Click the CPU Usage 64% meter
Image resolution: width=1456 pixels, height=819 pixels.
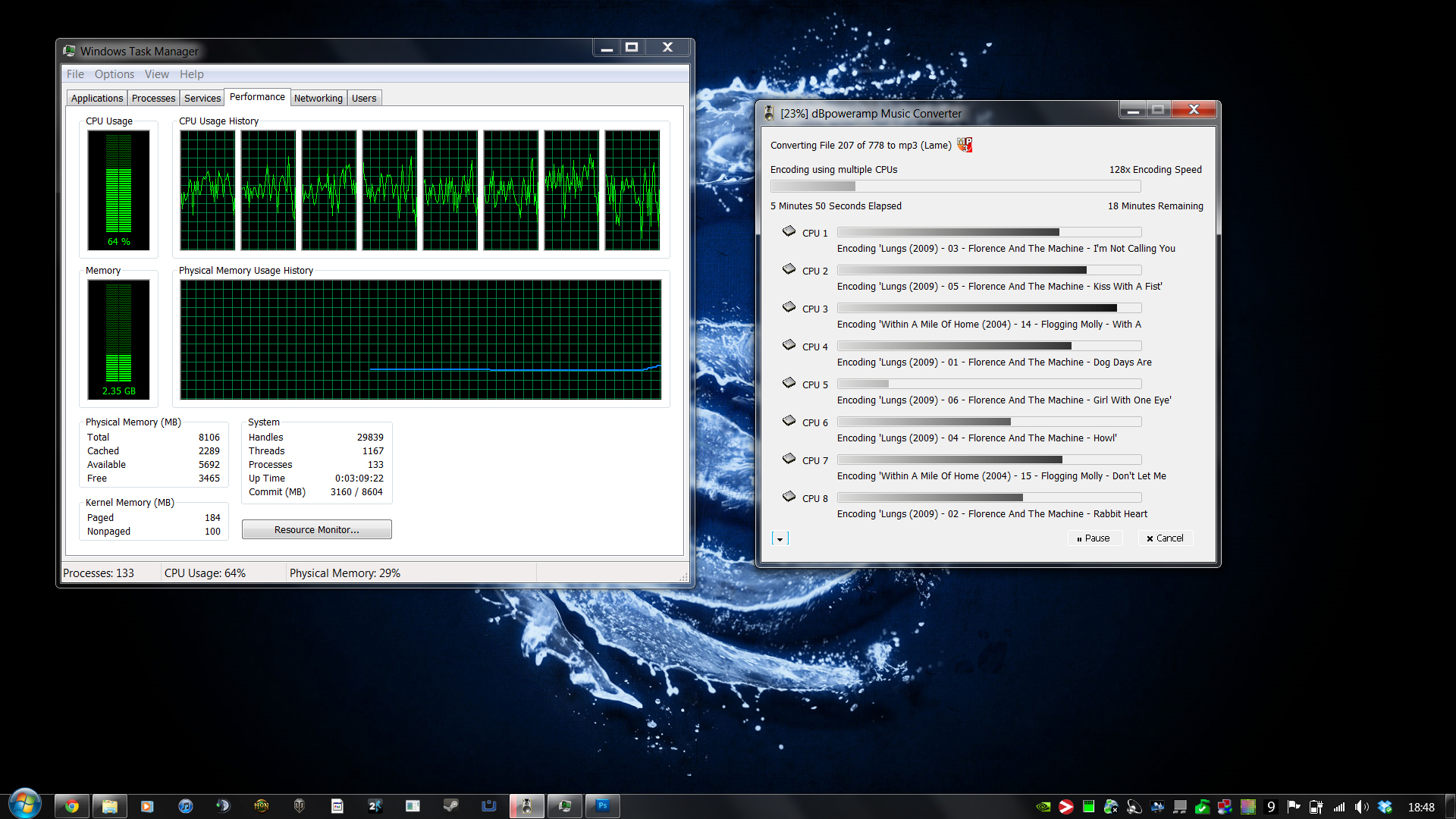click(x=118, y=190)
